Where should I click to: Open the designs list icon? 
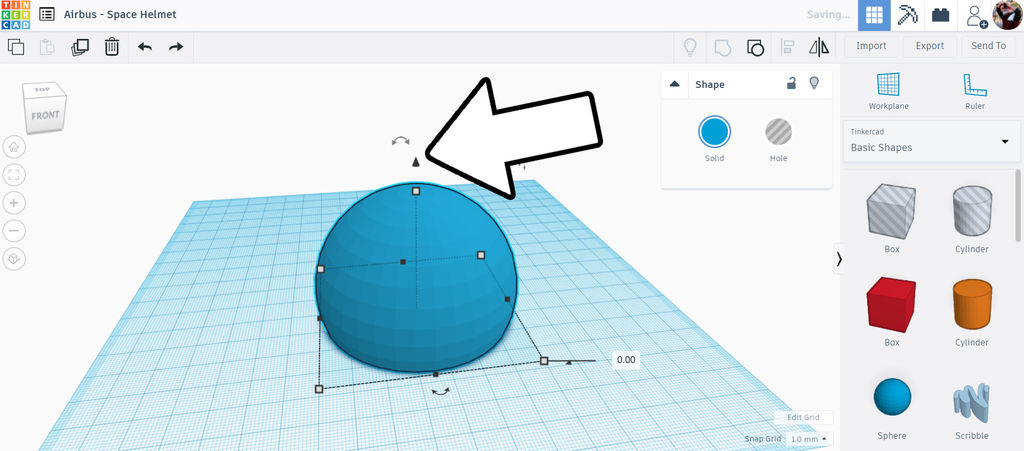click(47, 14)
